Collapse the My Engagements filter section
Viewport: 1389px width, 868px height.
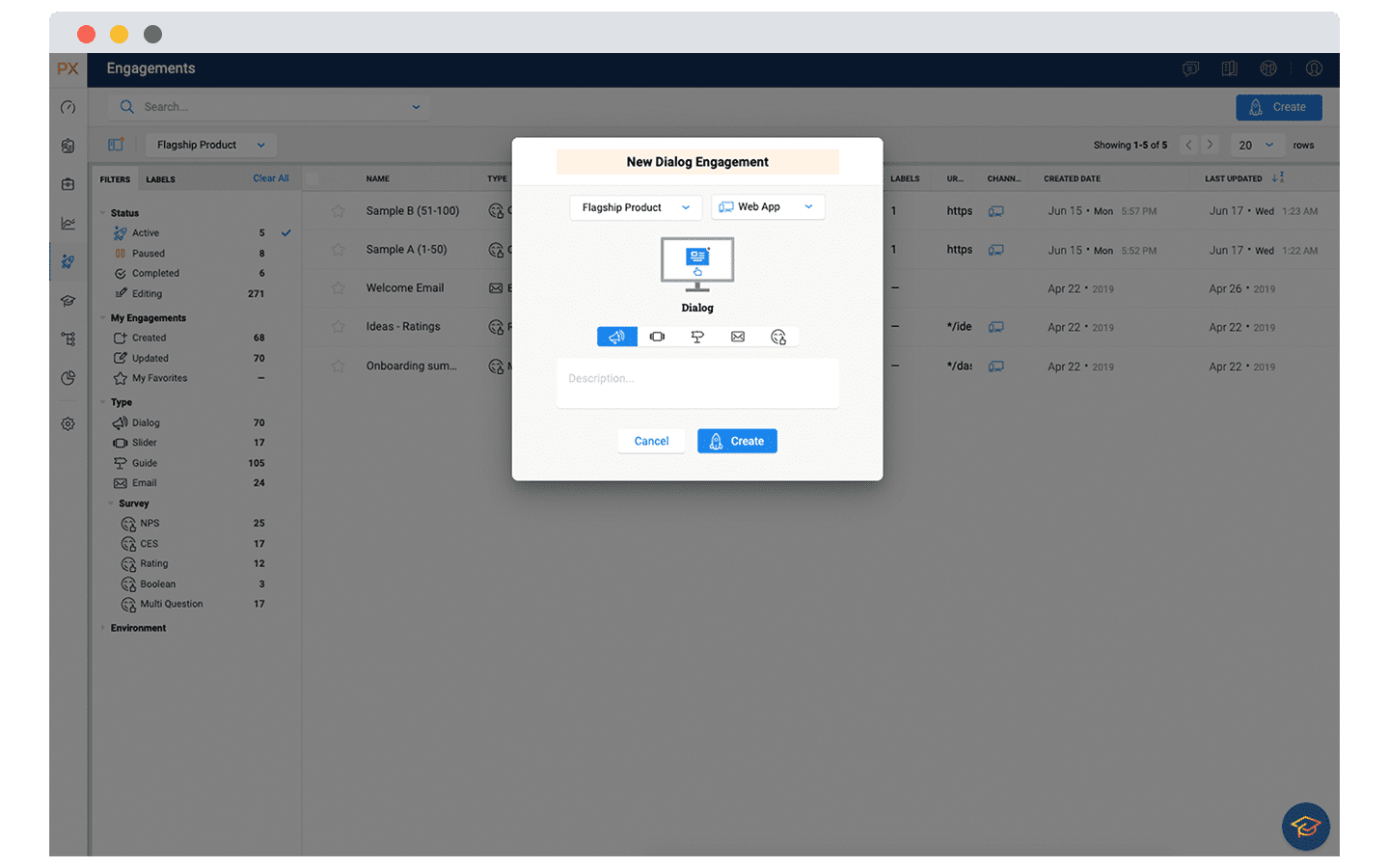(103, 318)
